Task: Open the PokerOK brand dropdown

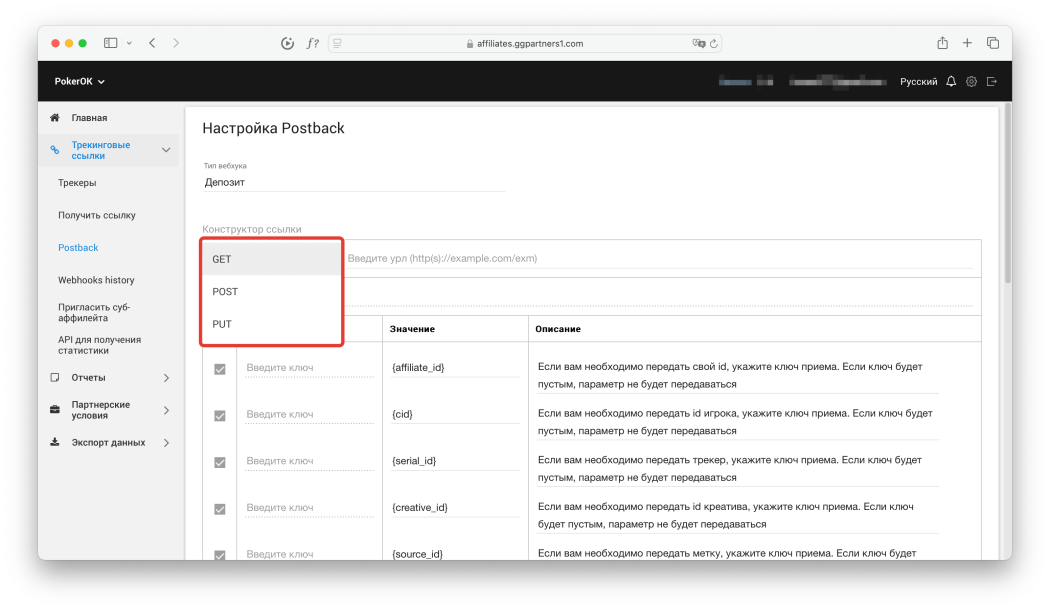Action: pos(80,82)
